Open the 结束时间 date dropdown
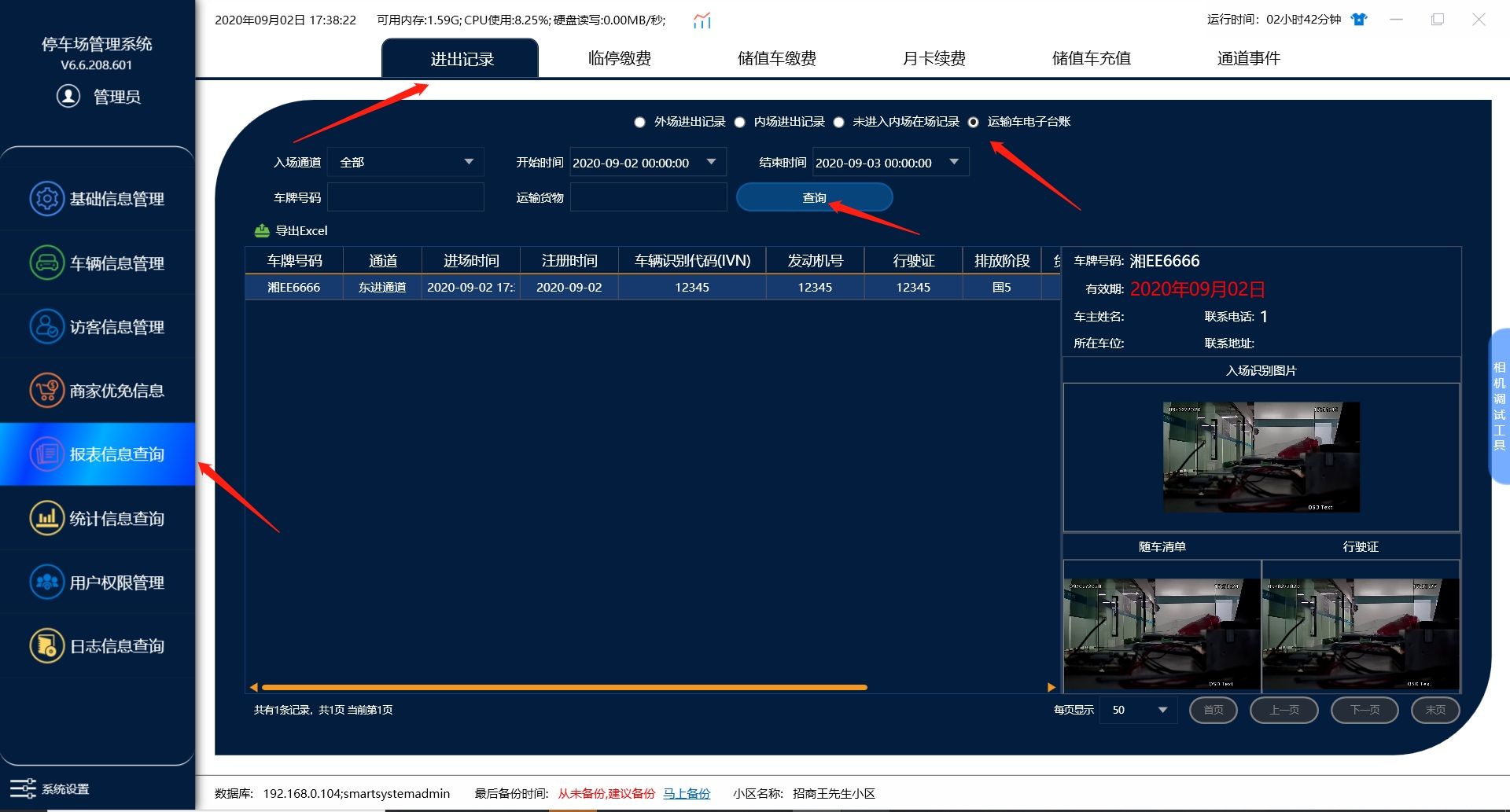1510x812 pixels. [x=955, y=162]
